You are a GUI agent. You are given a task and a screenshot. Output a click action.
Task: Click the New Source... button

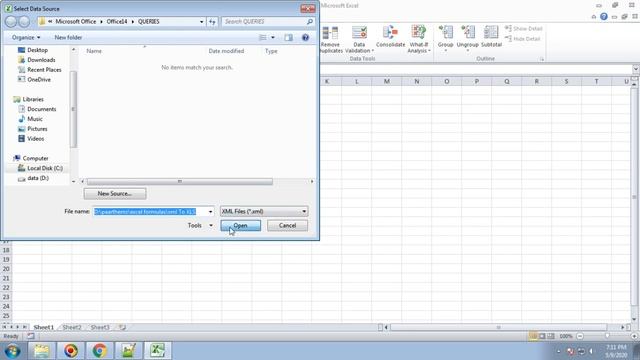[115, 193]
